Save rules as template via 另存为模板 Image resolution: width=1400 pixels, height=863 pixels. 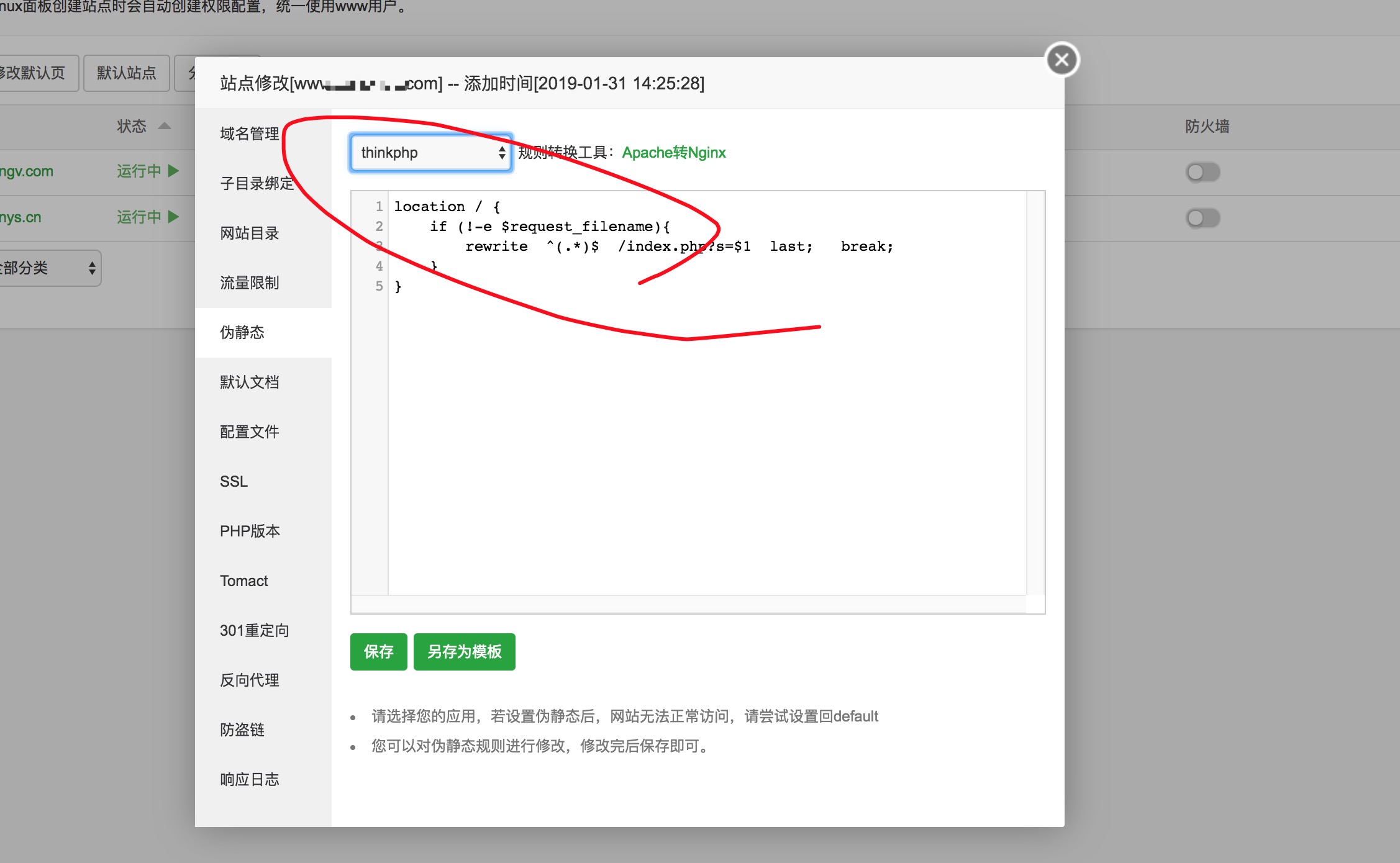coord(464,651)
